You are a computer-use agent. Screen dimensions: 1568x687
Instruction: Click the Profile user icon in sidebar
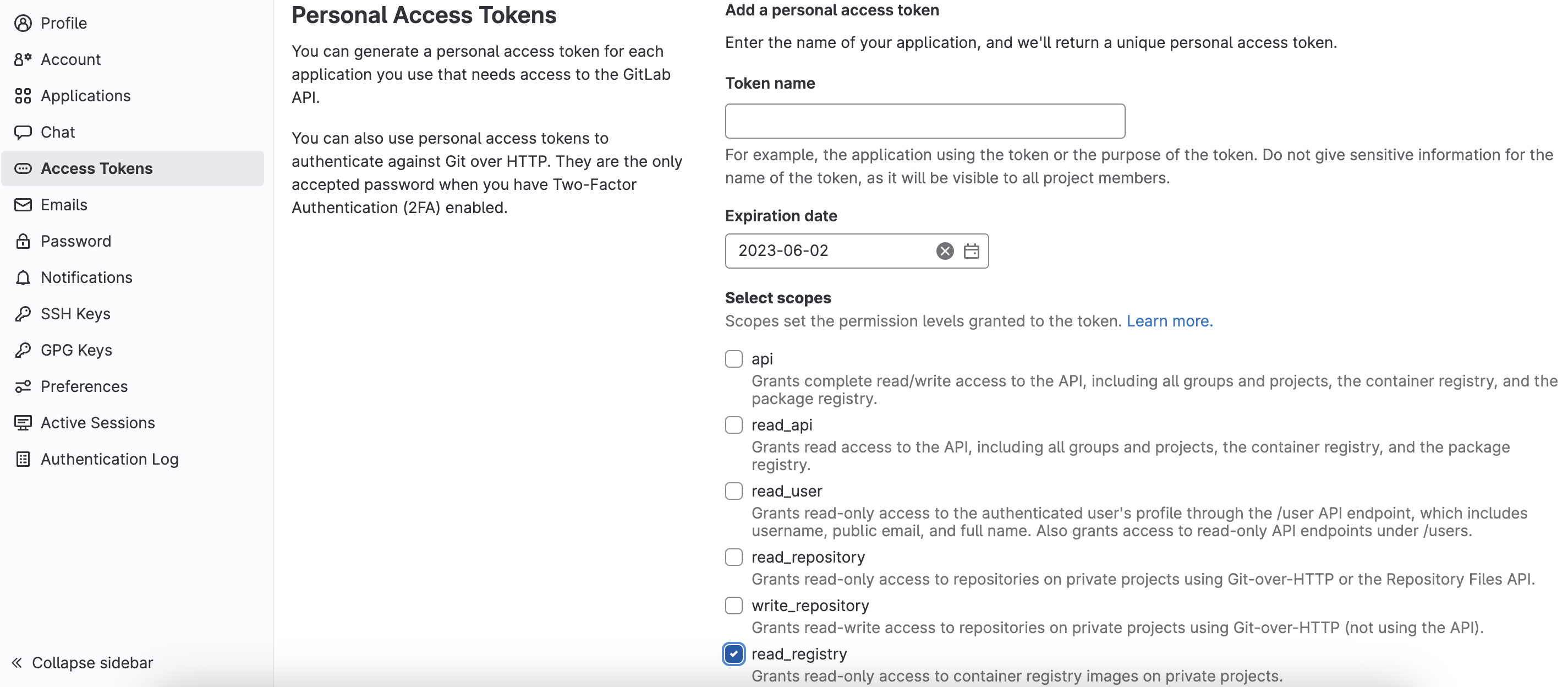click(23, 23)
